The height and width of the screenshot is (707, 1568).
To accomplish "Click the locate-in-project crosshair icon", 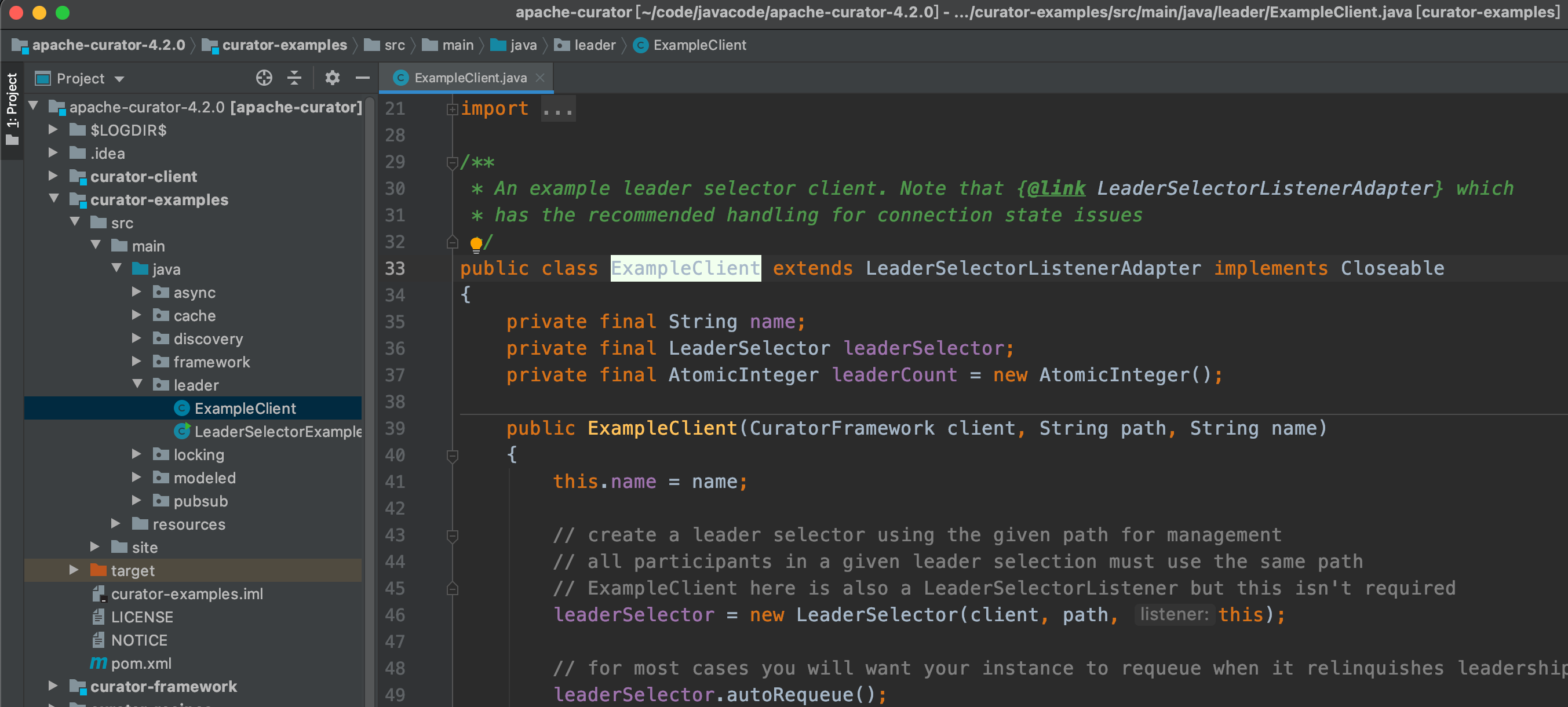I will 264,78.
